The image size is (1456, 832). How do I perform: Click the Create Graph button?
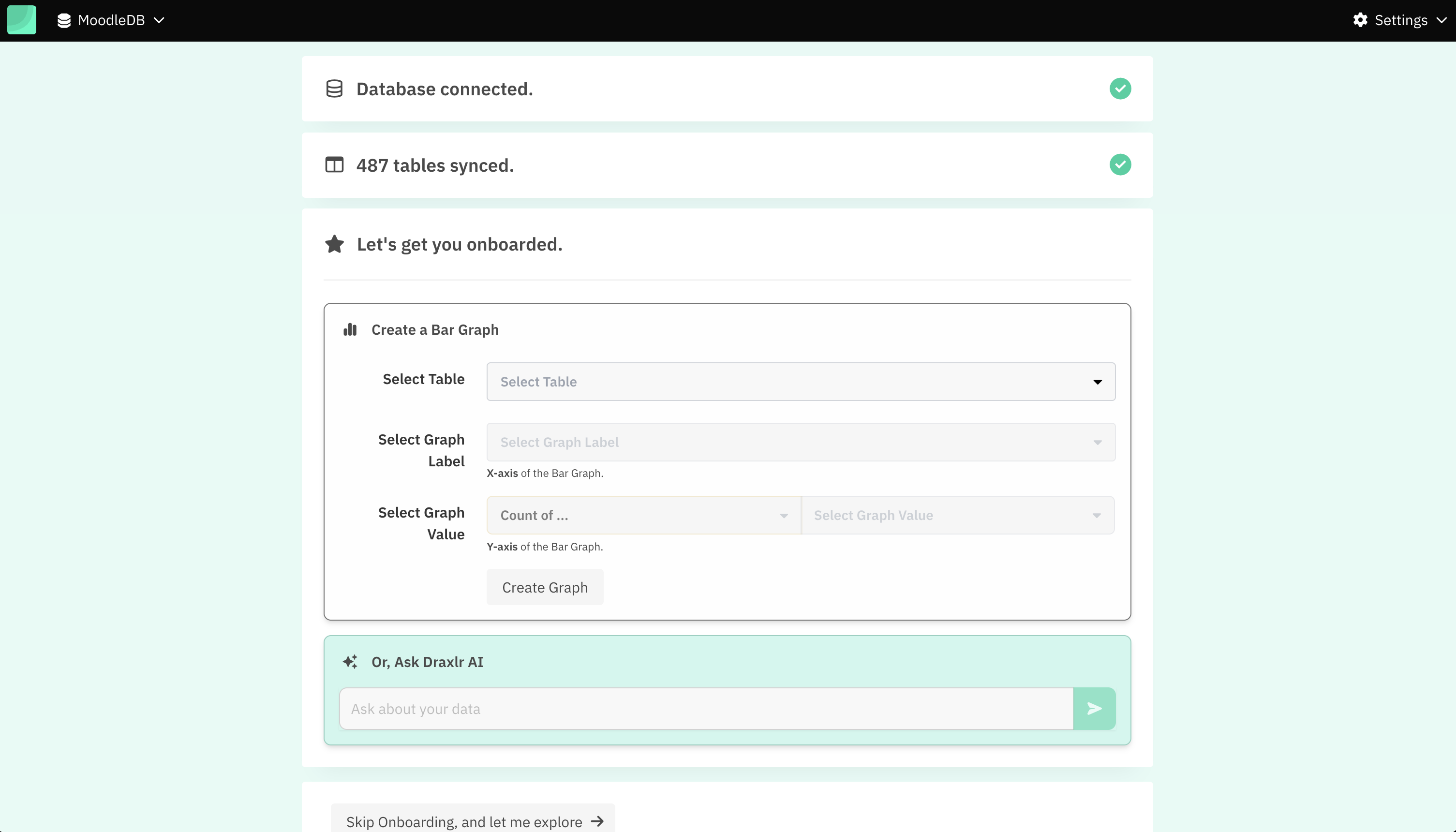(x=545, y=587)
